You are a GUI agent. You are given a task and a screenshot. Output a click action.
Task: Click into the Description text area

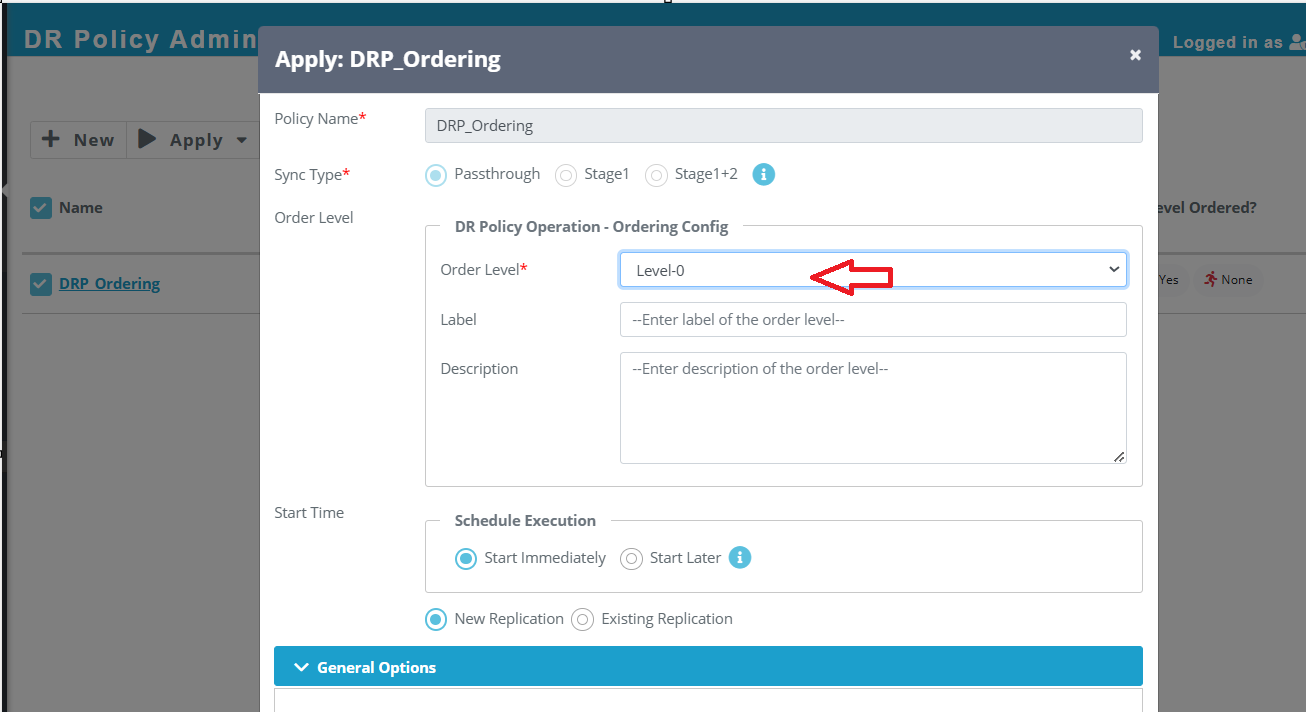point(873,408)
